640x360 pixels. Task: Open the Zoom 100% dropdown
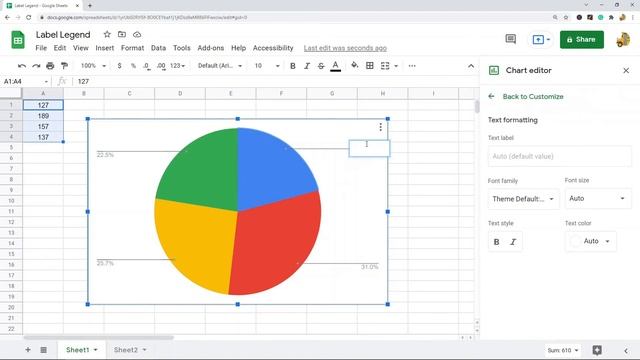pyautogui.click(x=93, y=66)
